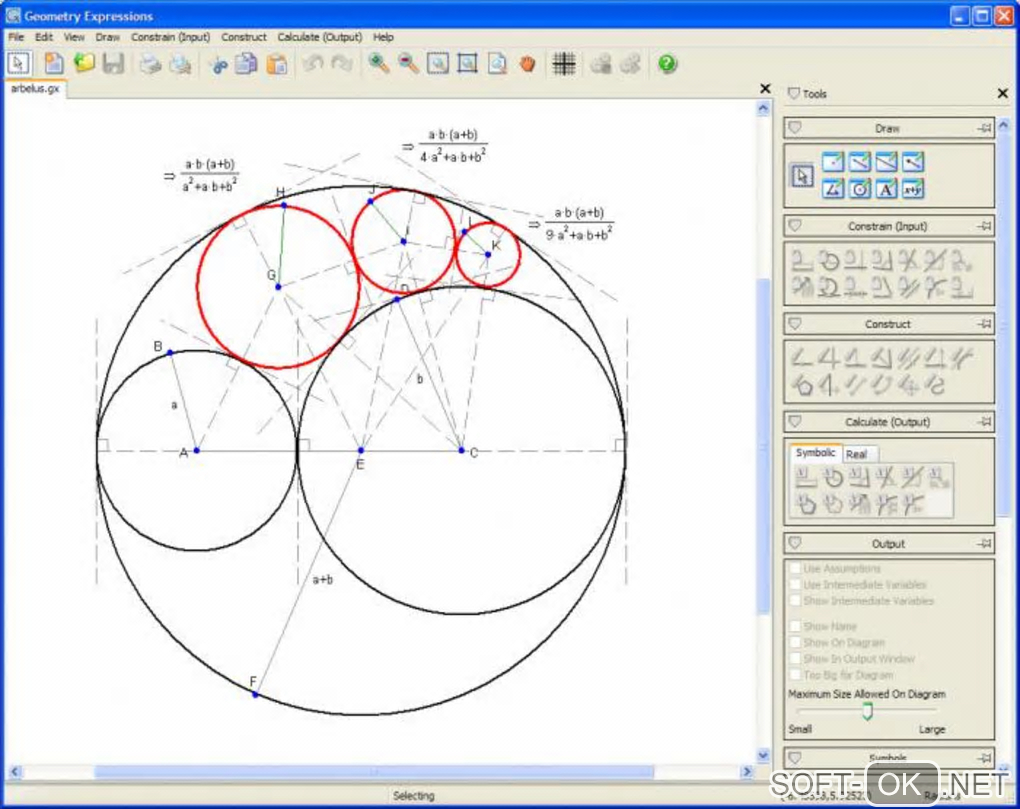Screen dimensions: 1020x809
Task: Pick the Draw Circle tool
Action: coord(859,189)
